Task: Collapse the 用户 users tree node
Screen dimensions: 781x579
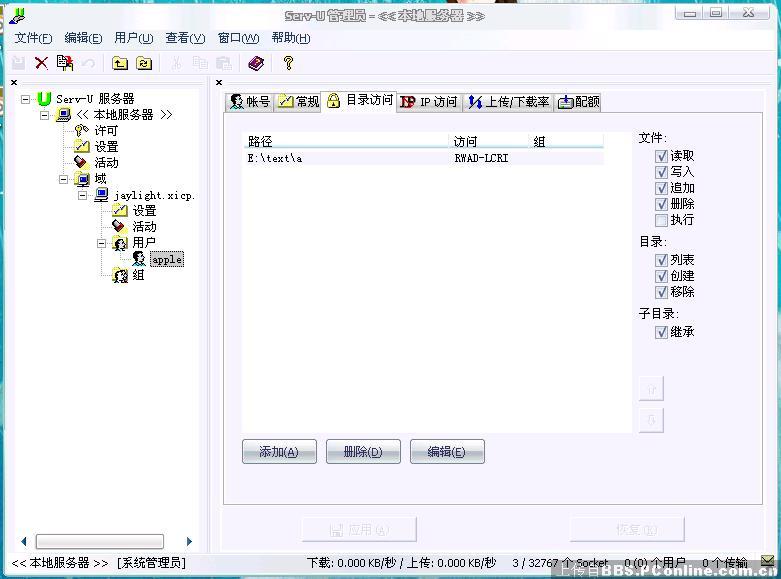Action: (102, 243)
